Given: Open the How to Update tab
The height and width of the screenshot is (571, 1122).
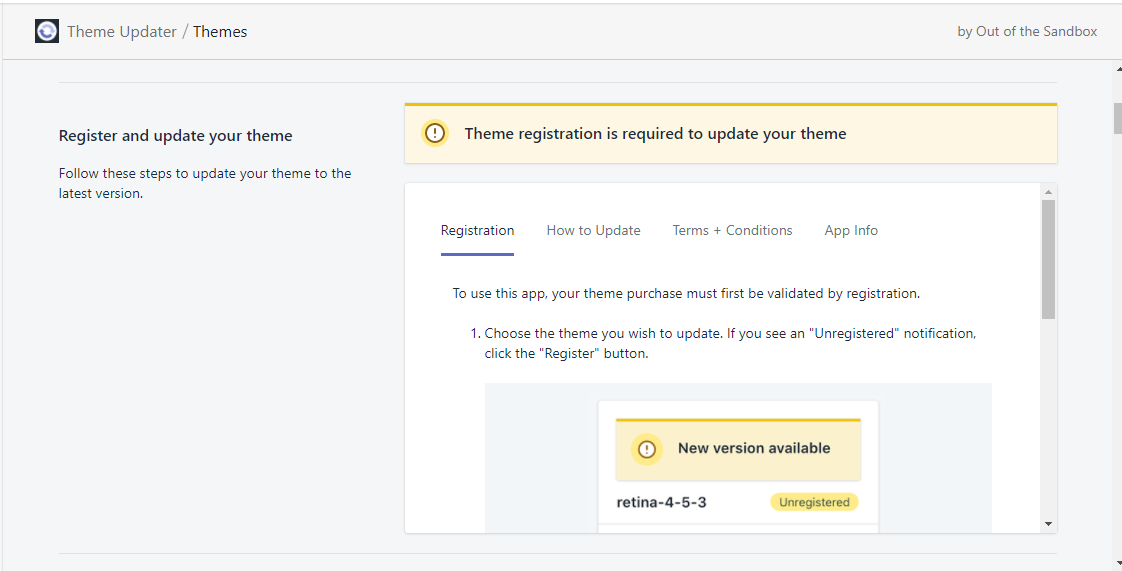Looking at the screenshot, I should (593, 230).
